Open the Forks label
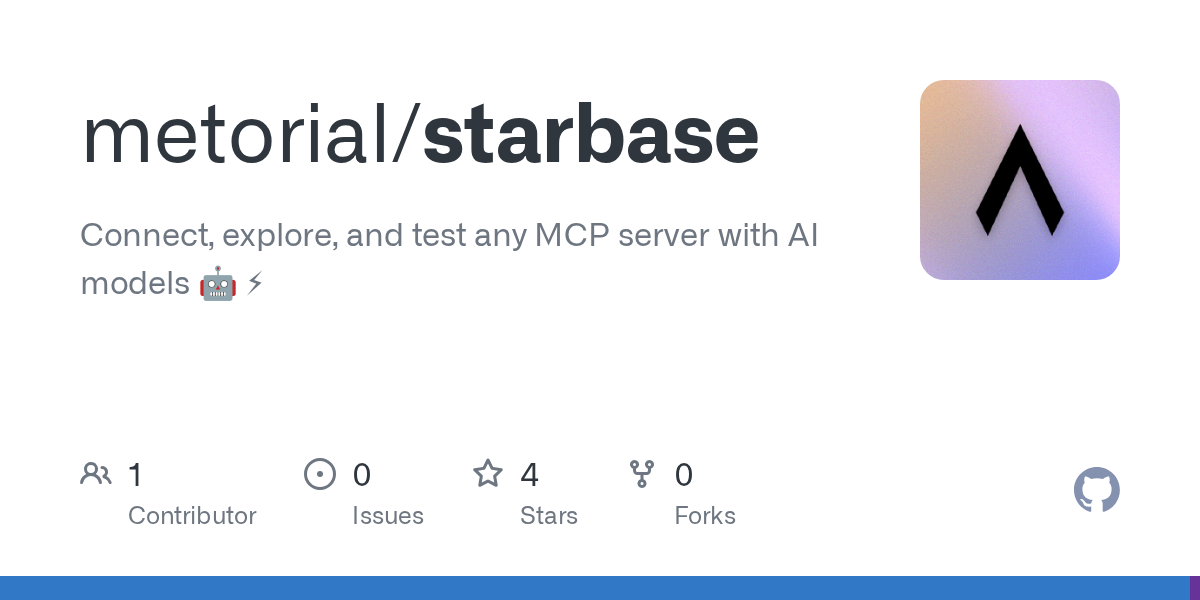Image resolution: width=1200 pixels, height=600 pixels. pyautogui.click(x=705, y=516)
